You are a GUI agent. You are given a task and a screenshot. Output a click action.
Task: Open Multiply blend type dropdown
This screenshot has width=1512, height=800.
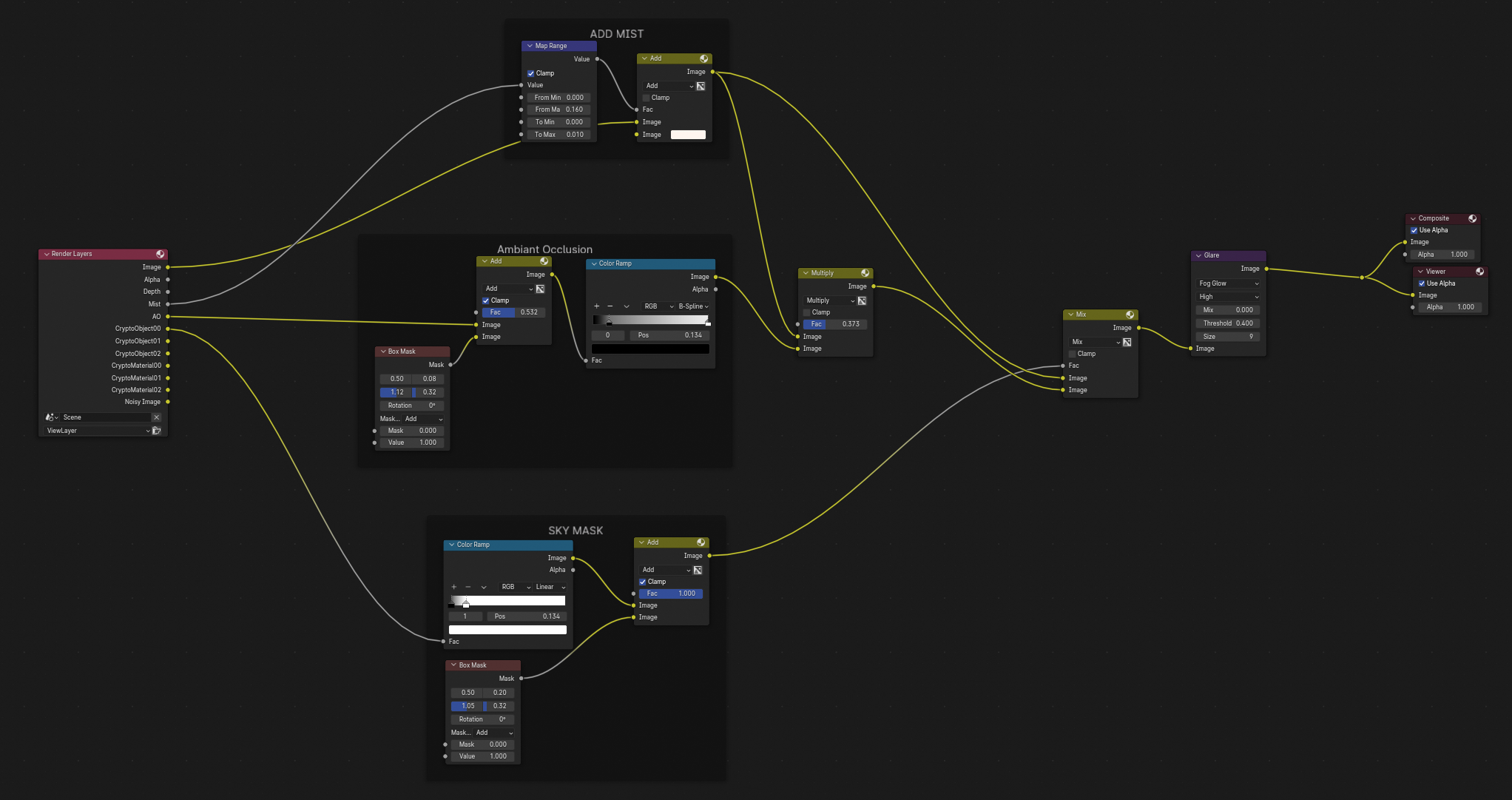click(829, 300)
